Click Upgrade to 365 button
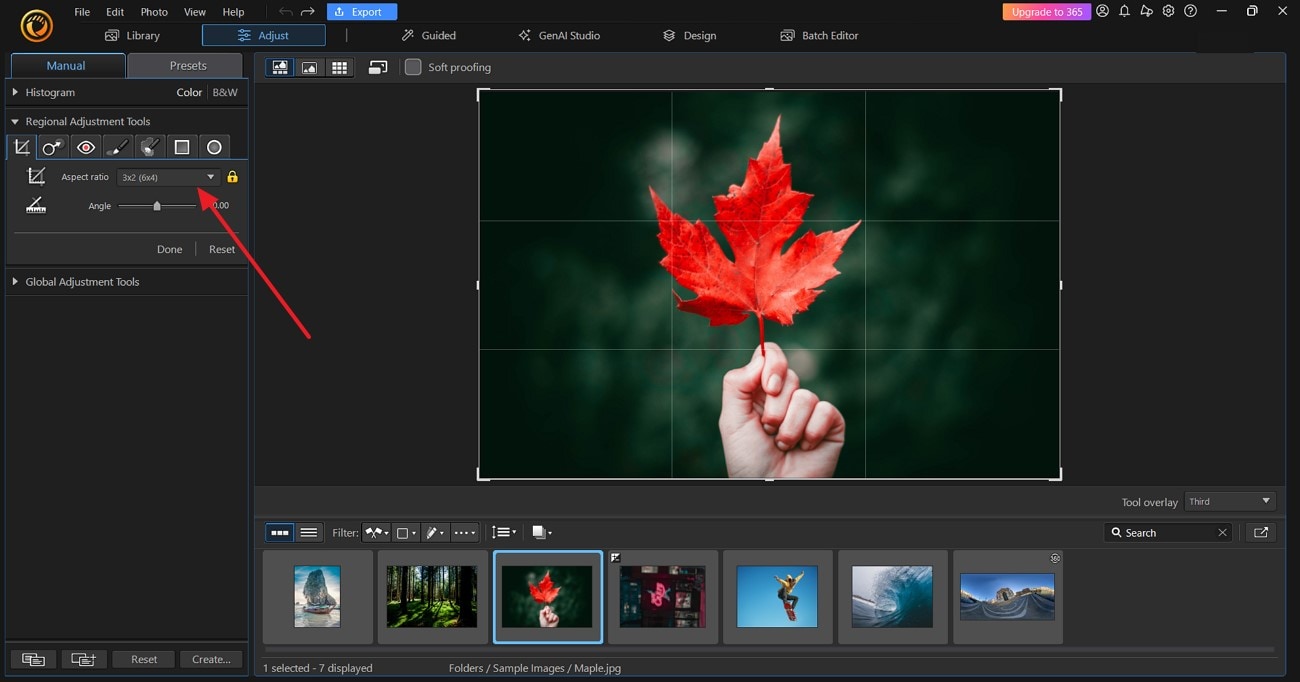The height and width of the screenshot is (682, 1300). (1046, 12)
